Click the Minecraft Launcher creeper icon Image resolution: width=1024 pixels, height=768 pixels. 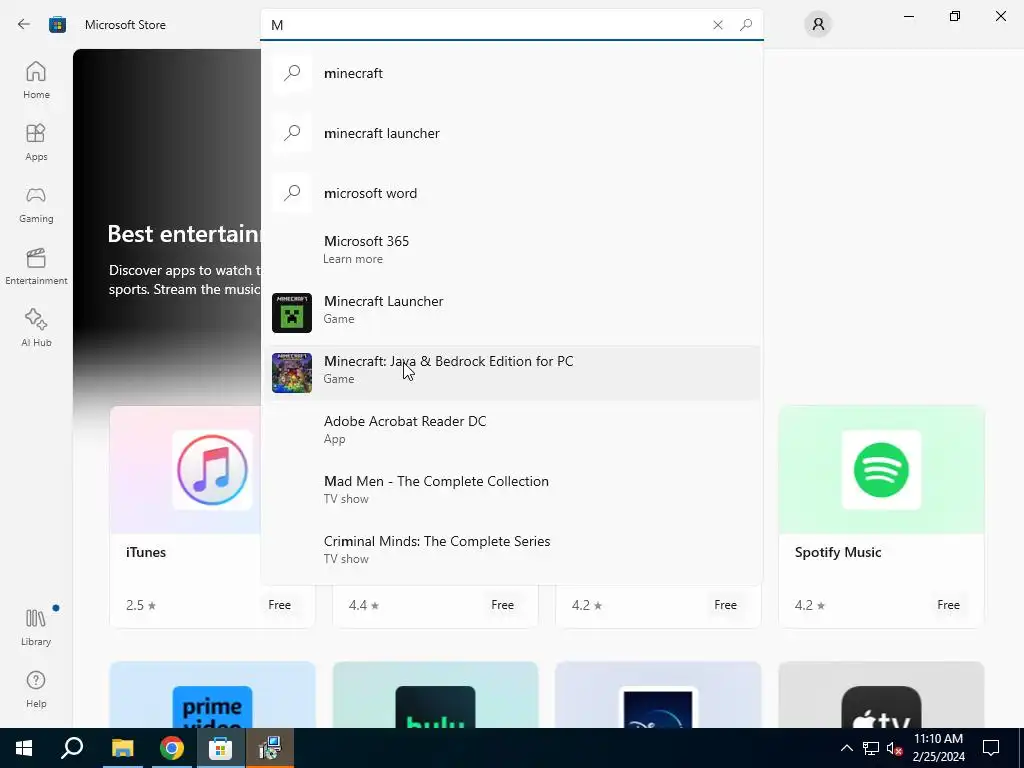[292, 313]
